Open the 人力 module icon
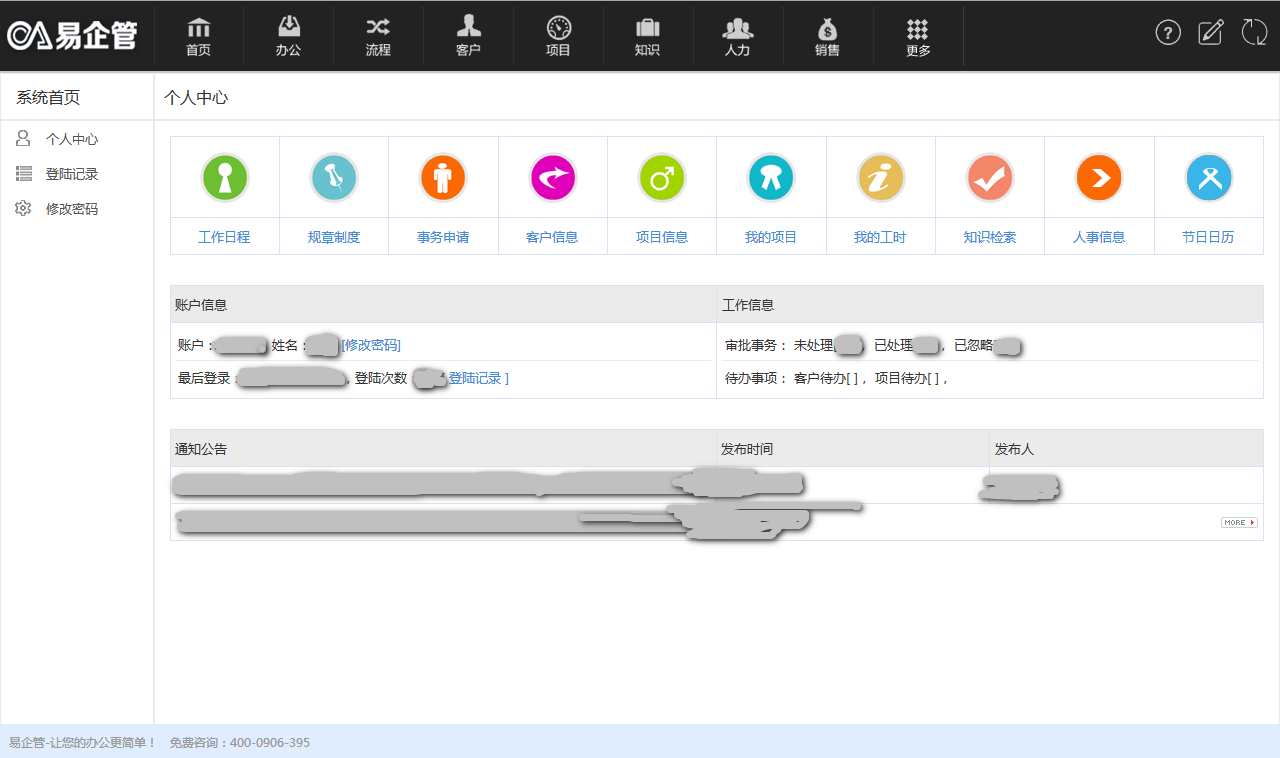1280x758 pixels. point(738,35)
